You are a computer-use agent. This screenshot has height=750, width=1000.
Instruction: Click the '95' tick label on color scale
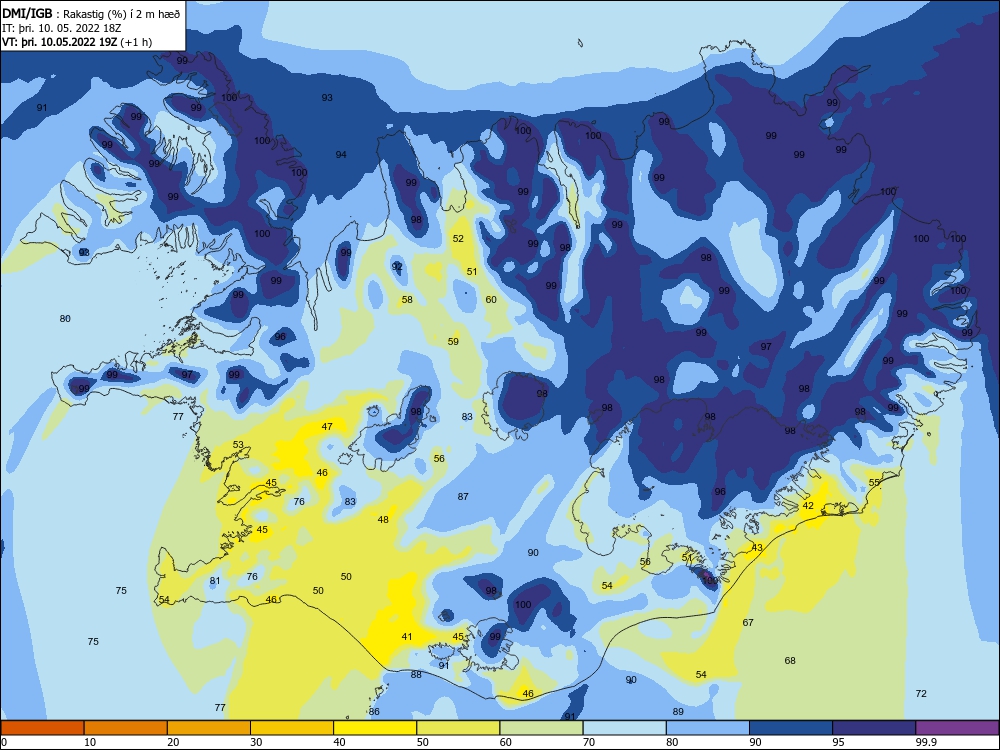tap(838, 742)
